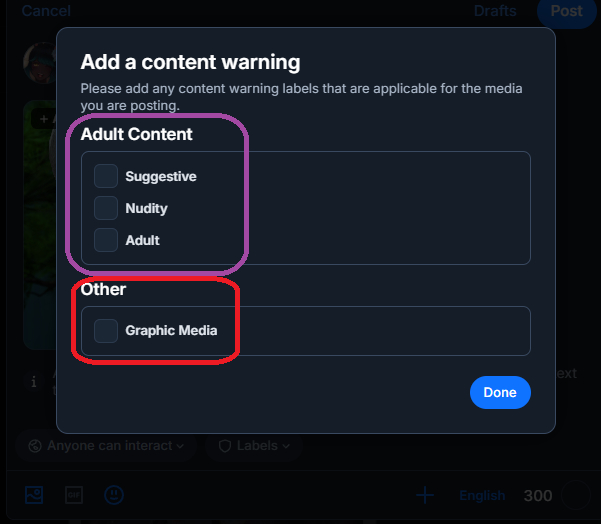601x524 pixels.
Task: Click the Post button
Action: tap(566, 11)
